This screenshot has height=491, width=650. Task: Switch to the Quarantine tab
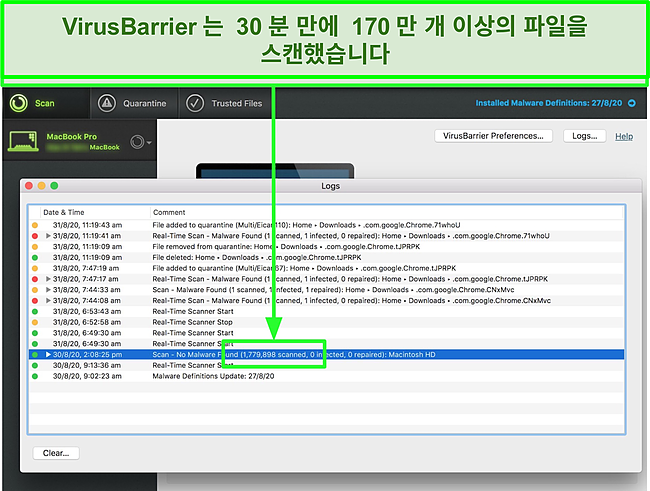coord(134,103)
